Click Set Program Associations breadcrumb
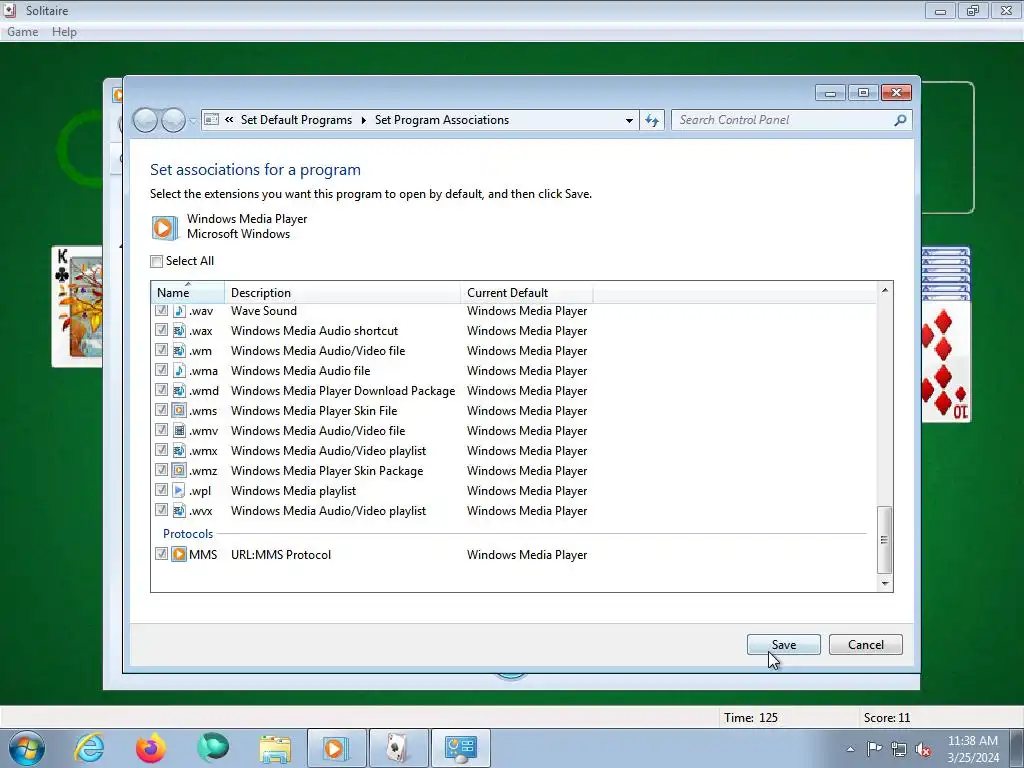The height and width of the screenshot is (768, 1024). point(441,120)
